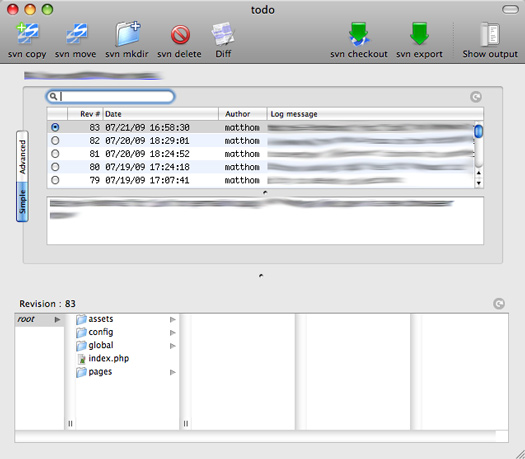Click the Revision : 83 label

pos(47,304)
